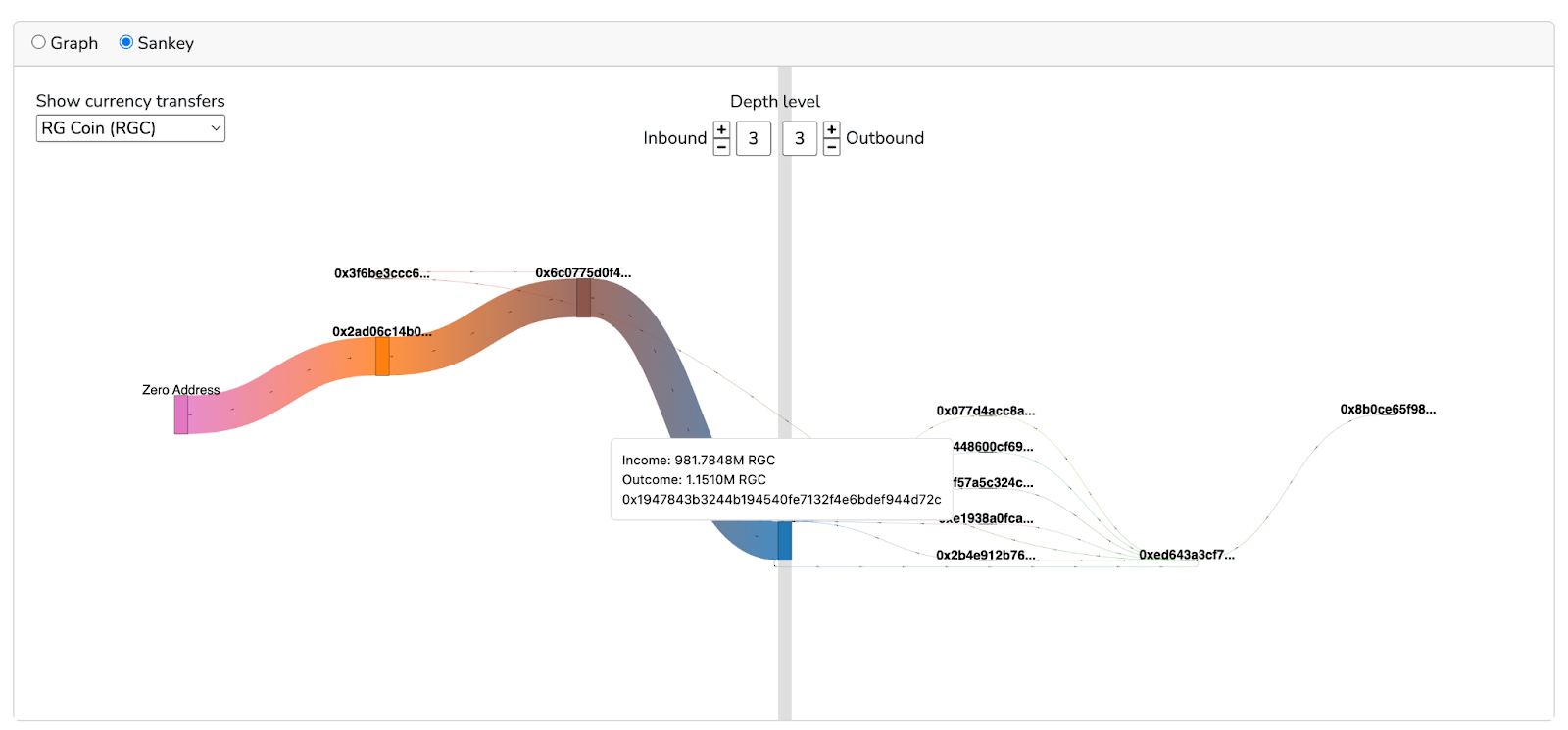Select the Graph view radio button
Viewport: 1568px width, 730px height.
pos(38,42)
